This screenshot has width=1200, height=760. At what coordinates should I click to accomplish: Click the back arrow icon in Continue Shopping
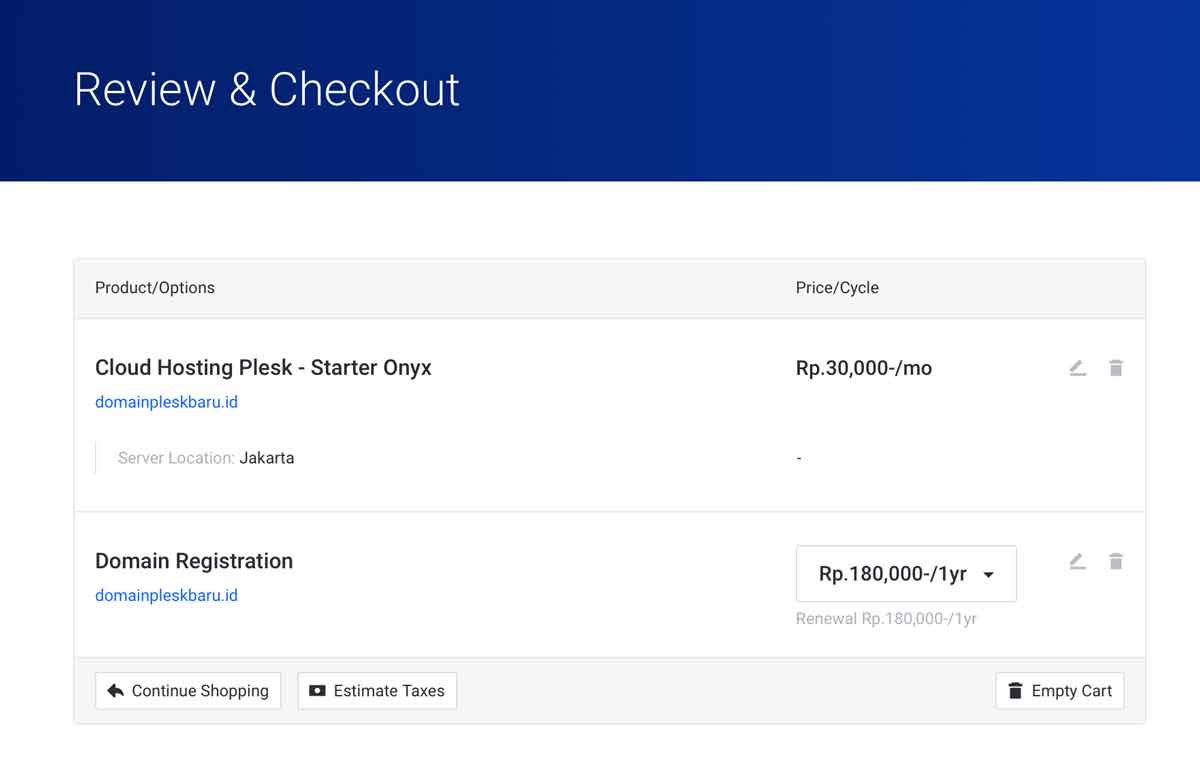pos(113,690)
